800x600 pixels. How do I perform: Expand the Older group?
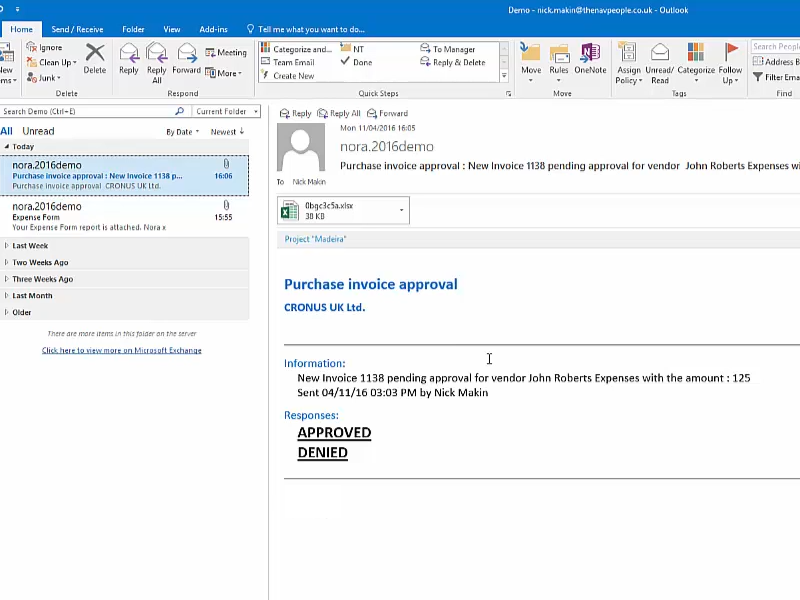click(7, 312)
